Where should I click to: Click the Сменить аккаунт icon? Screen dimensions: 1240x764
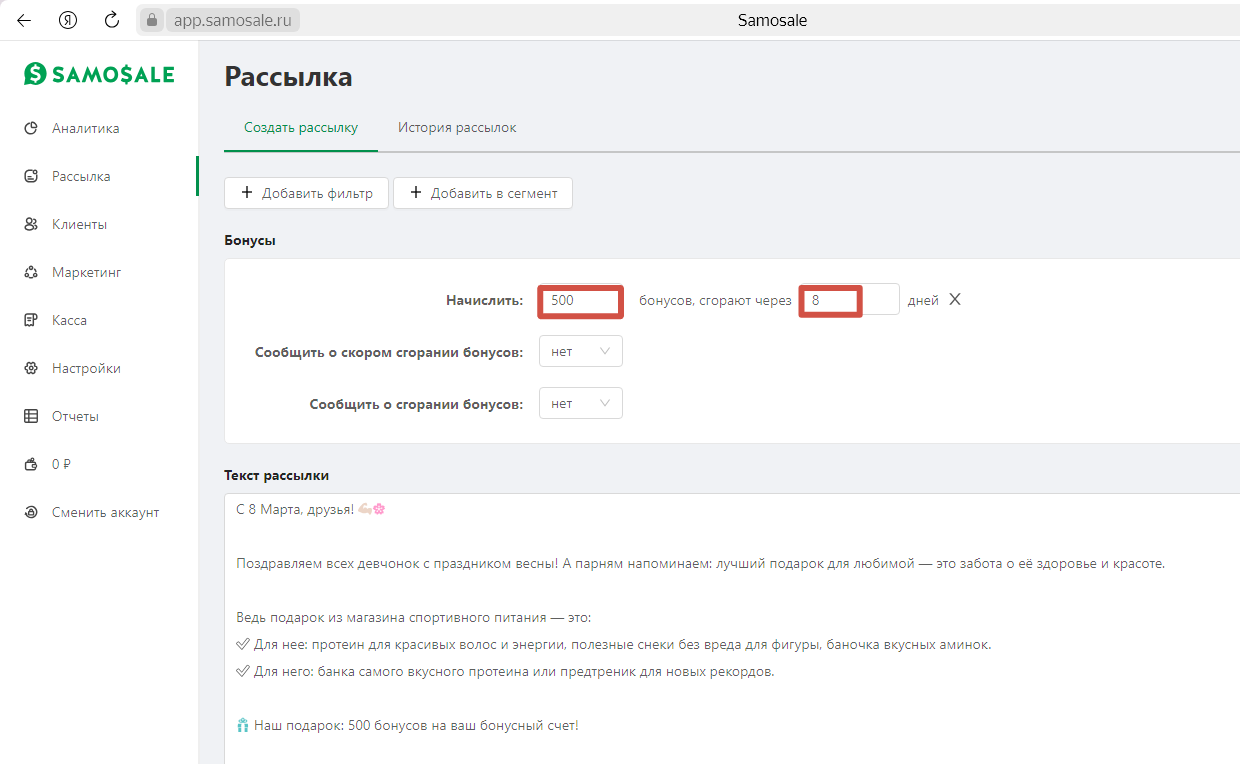(x=31, y=512)
